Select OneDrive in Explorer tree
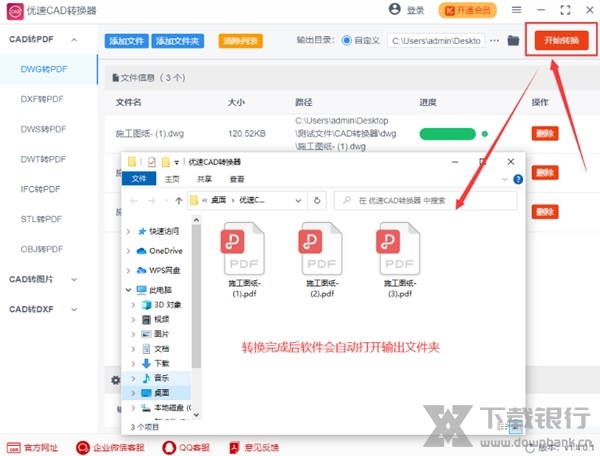Image resolution: width=600 pixels, height=456 pixels. [160, 251]
